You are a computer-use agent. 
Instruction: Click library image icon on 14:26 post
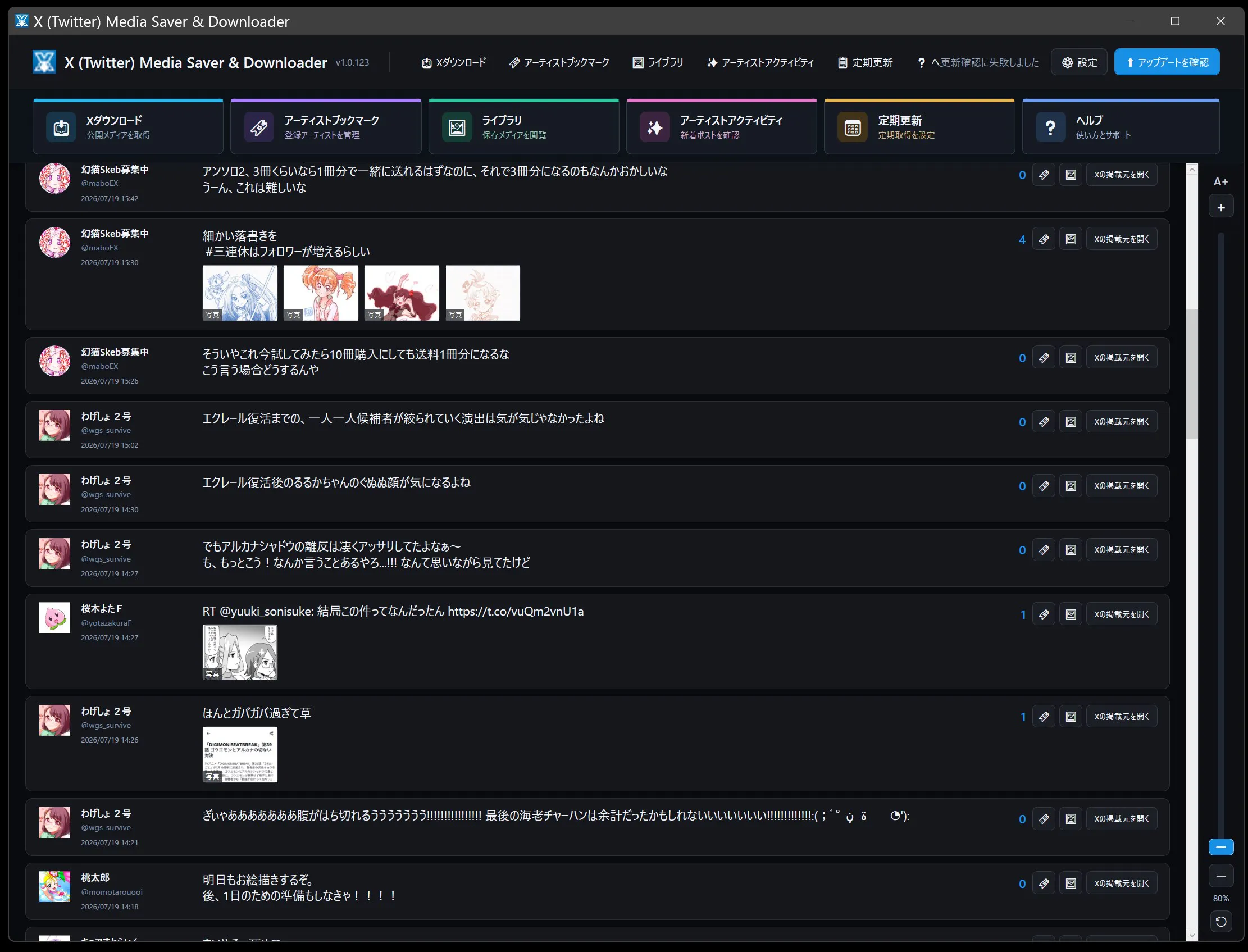1071,716
